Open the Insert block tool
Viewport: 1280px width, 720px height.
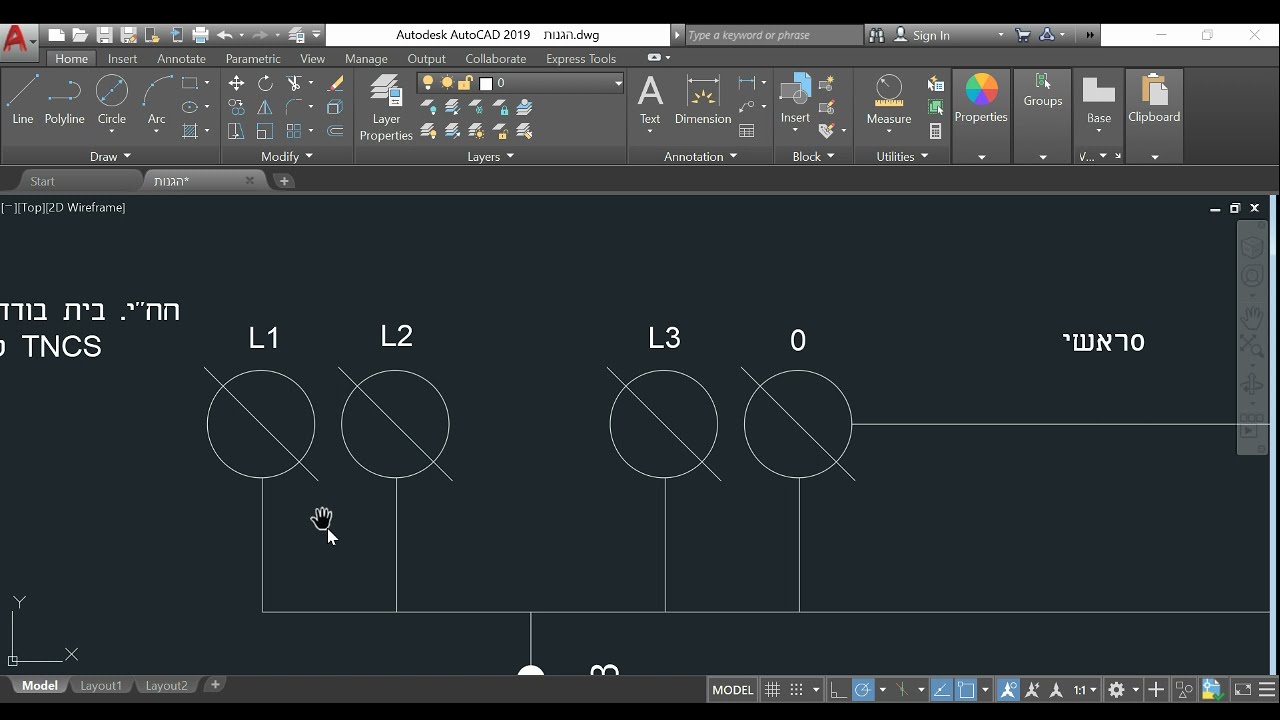[795, 101]
